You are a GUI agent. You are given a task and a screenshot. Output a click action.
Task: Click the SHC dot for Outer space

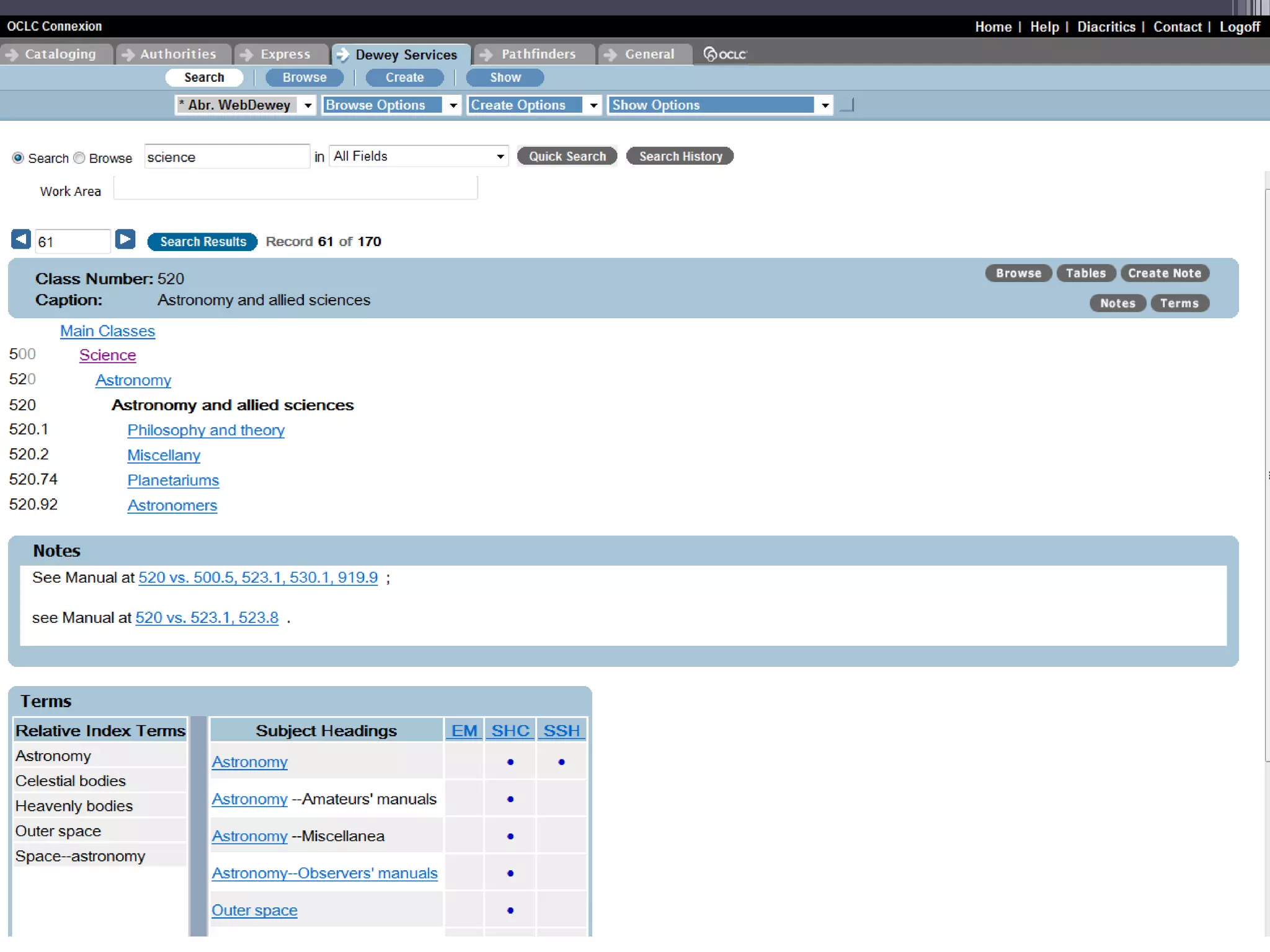point(510,910)
